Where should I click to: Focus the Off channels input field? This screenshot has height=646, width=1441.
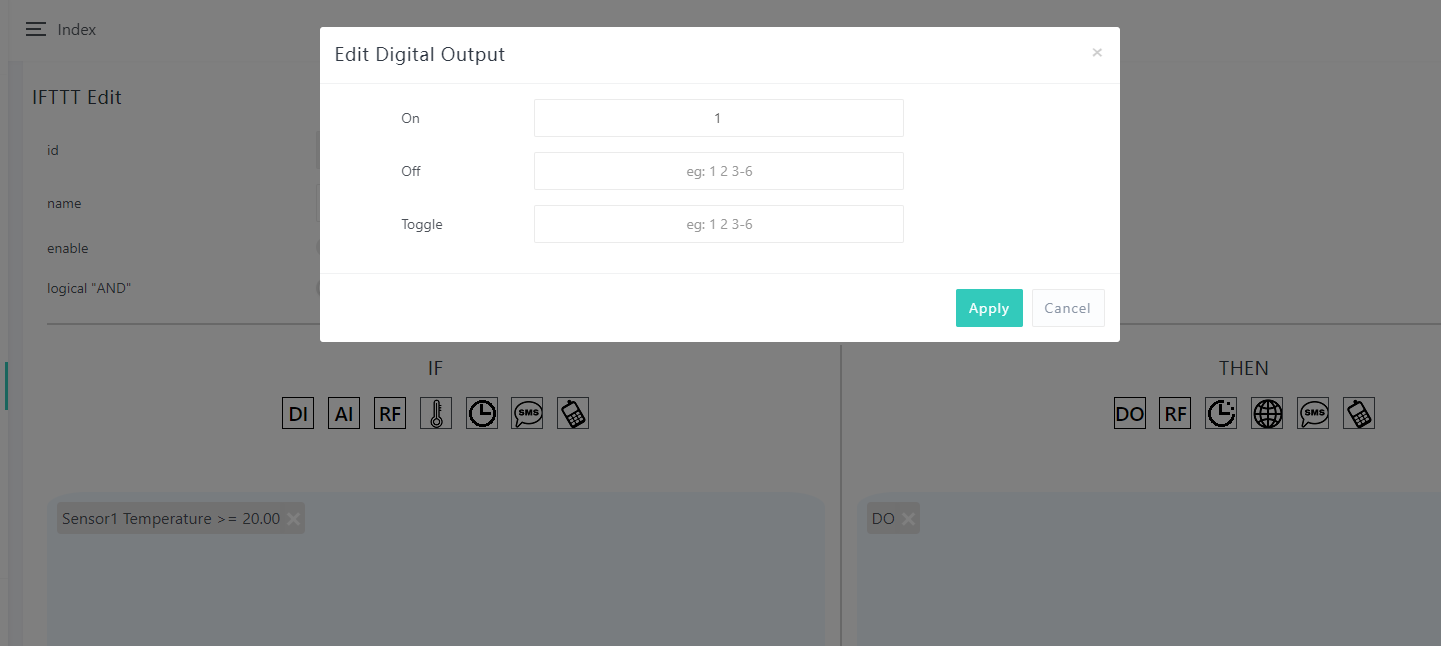pyautogui.click(x=718, y=171)
